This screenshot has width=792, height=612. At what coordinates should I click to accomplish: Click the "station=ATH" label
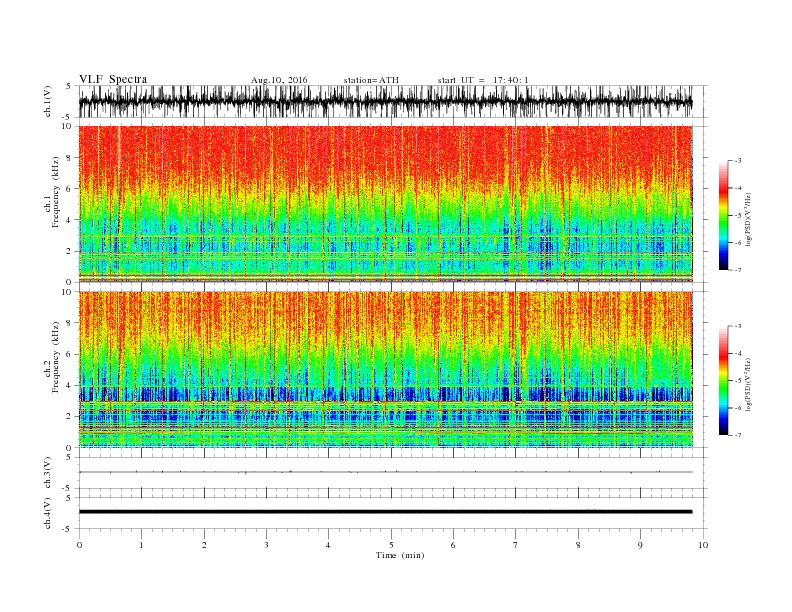(371, 80)
